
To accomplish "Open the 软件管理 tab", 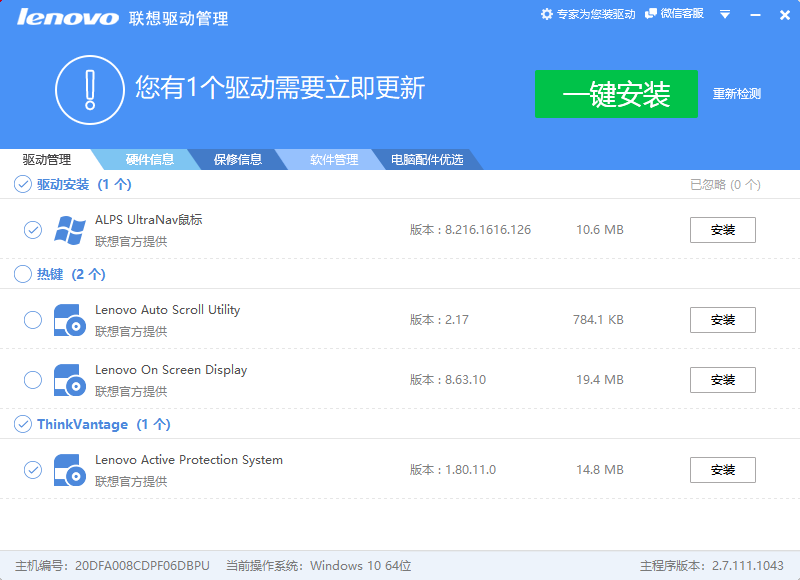I will 334,160.
